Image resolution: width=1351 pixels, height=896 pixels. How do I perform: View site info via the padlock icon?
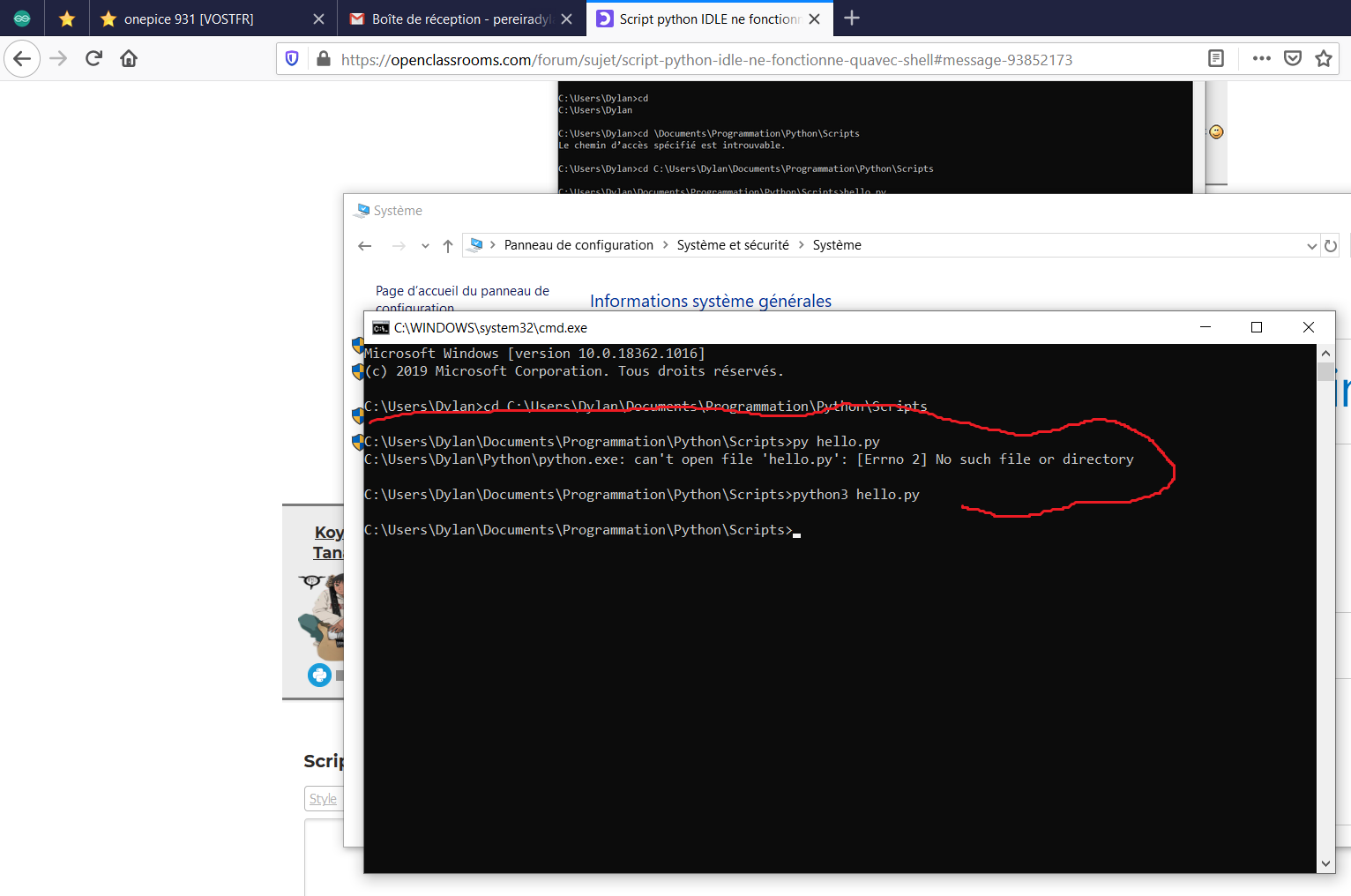324,59
